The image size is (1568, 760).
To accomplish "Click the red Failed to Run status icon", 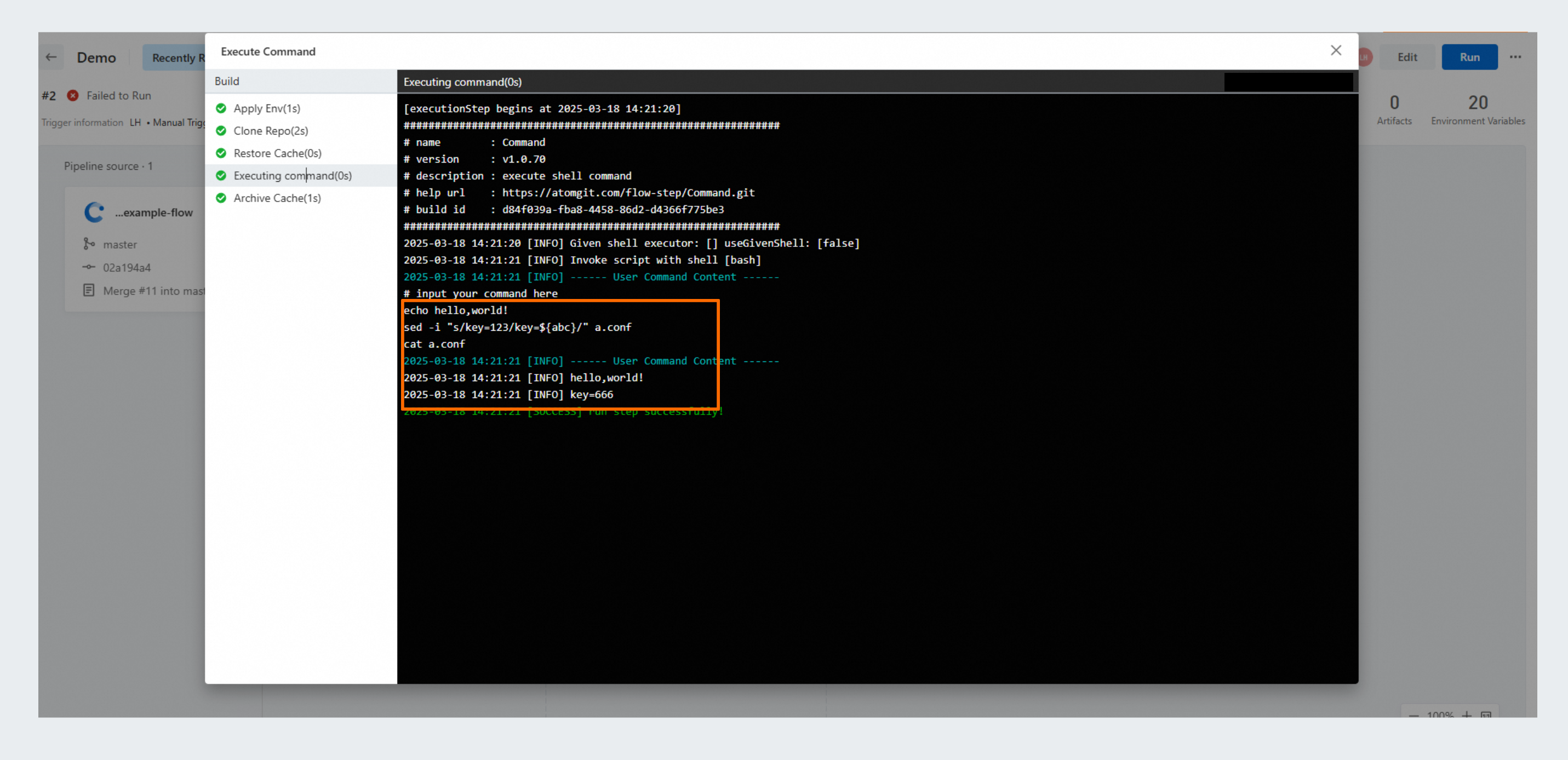I will pyautogui.click(x=73, y=95).
